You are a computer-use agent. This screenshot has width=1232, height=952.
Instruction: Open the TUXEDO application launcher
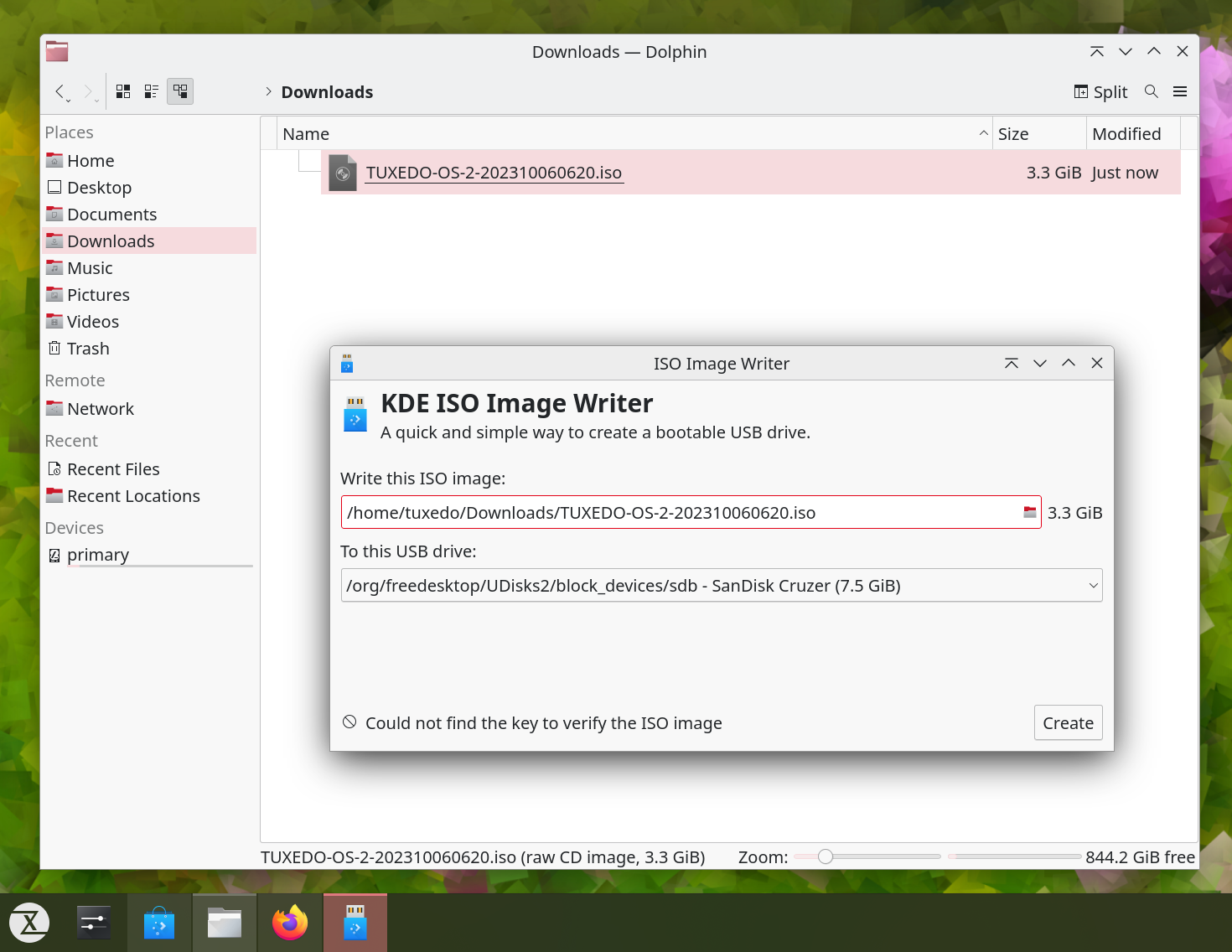tap(29, 923)
